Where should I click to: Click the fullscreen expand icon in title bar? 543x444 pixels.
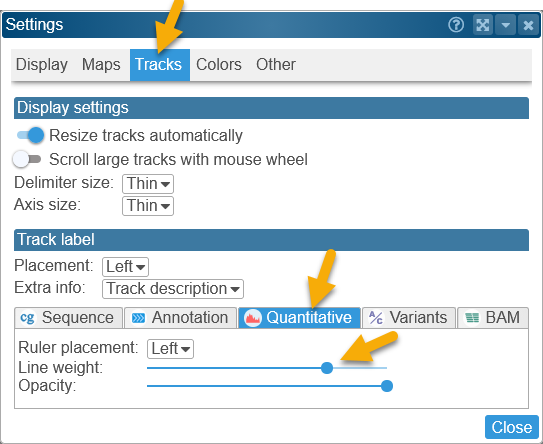point(483,25)
